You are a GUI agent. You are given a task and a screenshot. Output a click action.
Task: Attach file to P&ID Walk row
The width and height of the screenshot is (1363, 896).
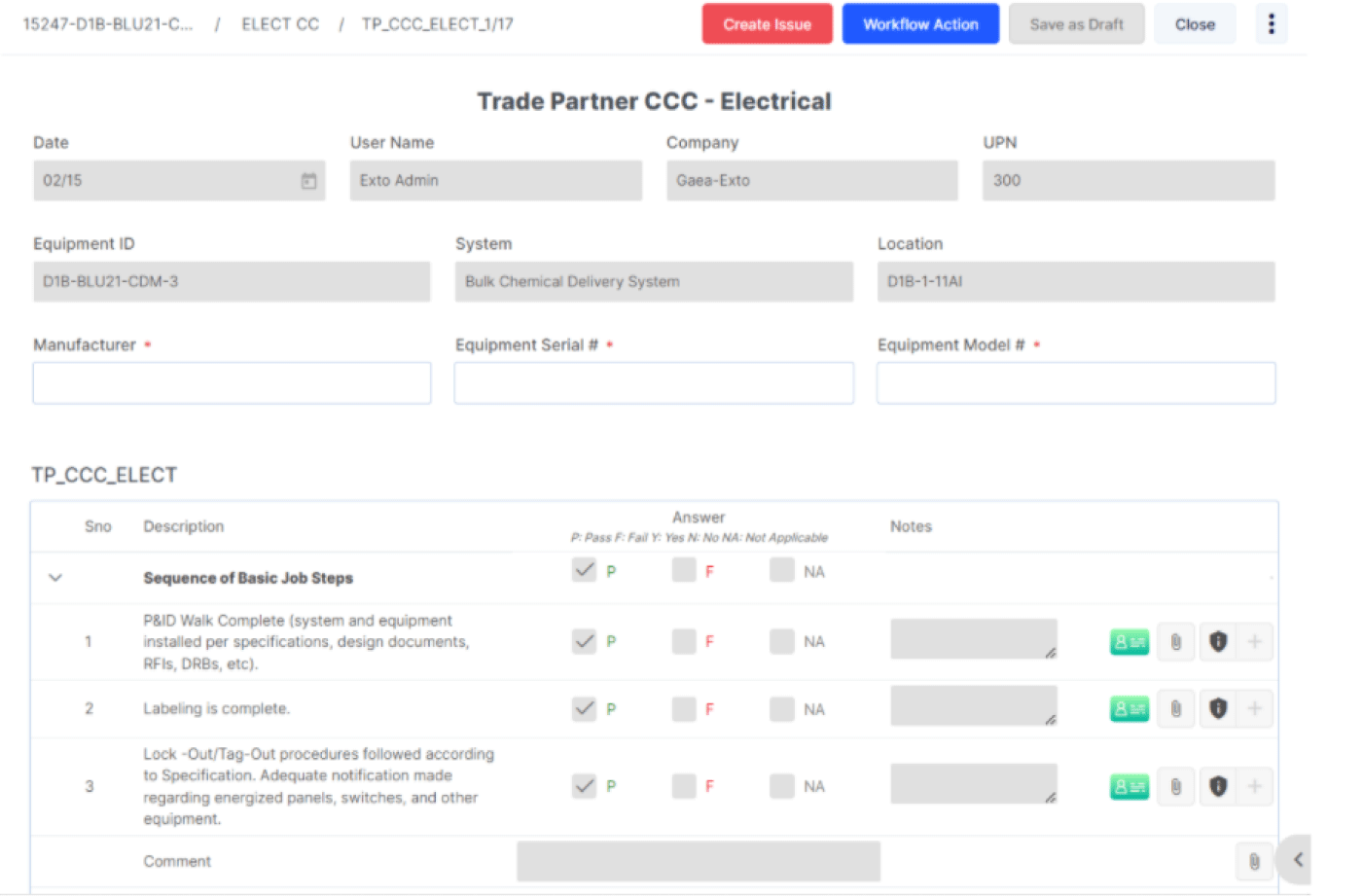pyautogui.click(x=1175, y=642)
